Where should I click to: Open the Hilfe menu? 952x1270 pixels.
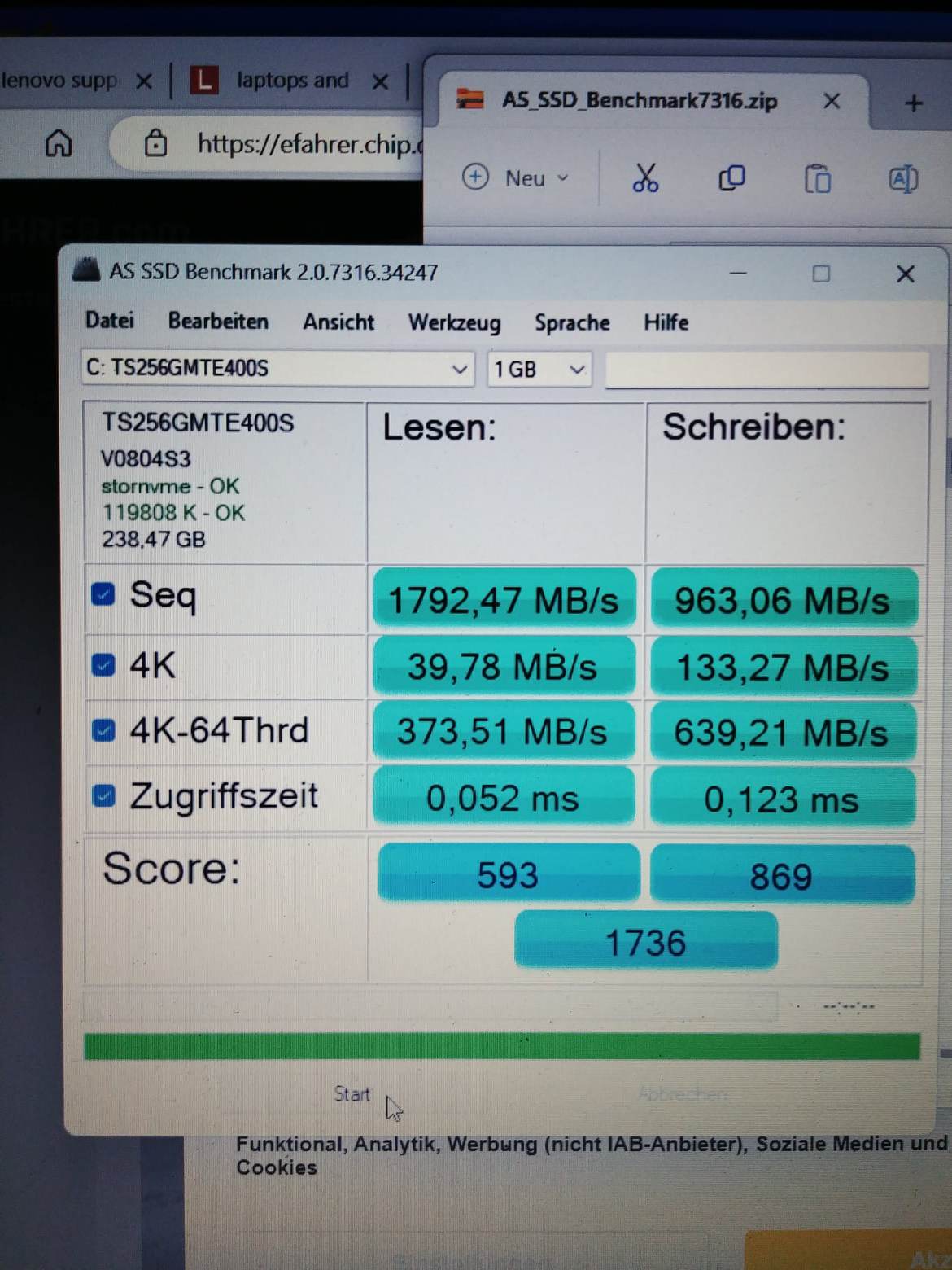coord(666,322)
